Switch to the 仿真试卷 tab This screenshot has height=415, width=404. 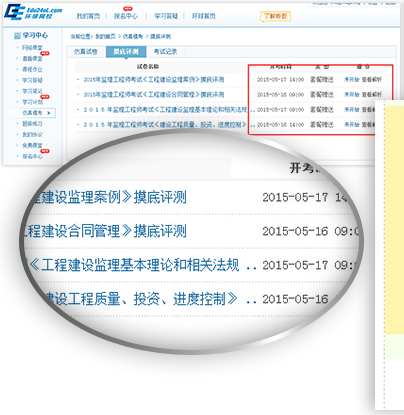(86, 52)
